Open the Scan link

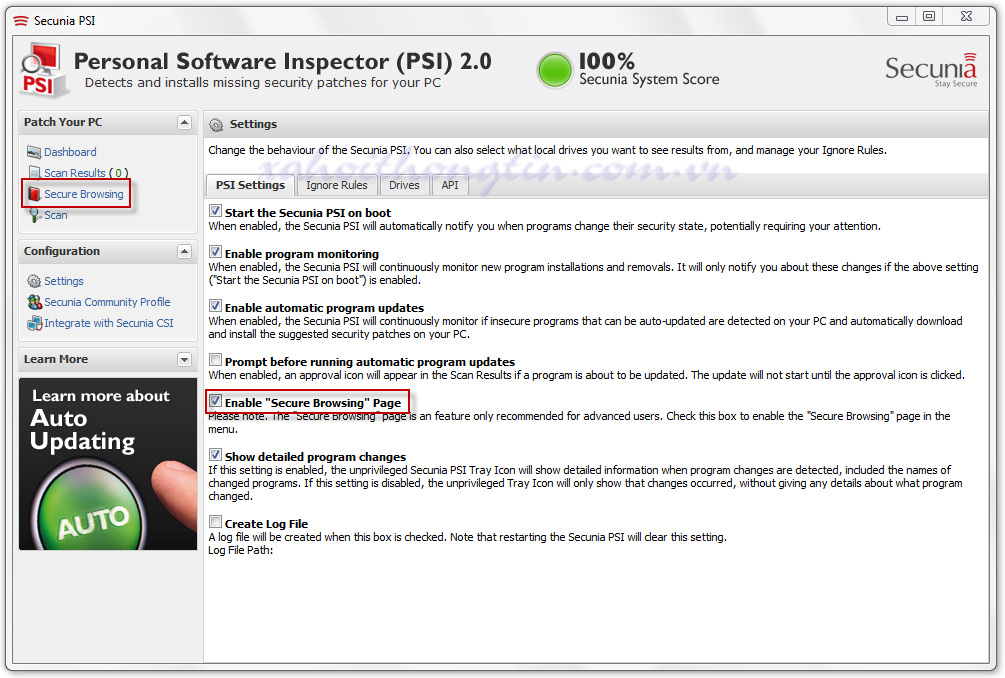tap(56, 215)
